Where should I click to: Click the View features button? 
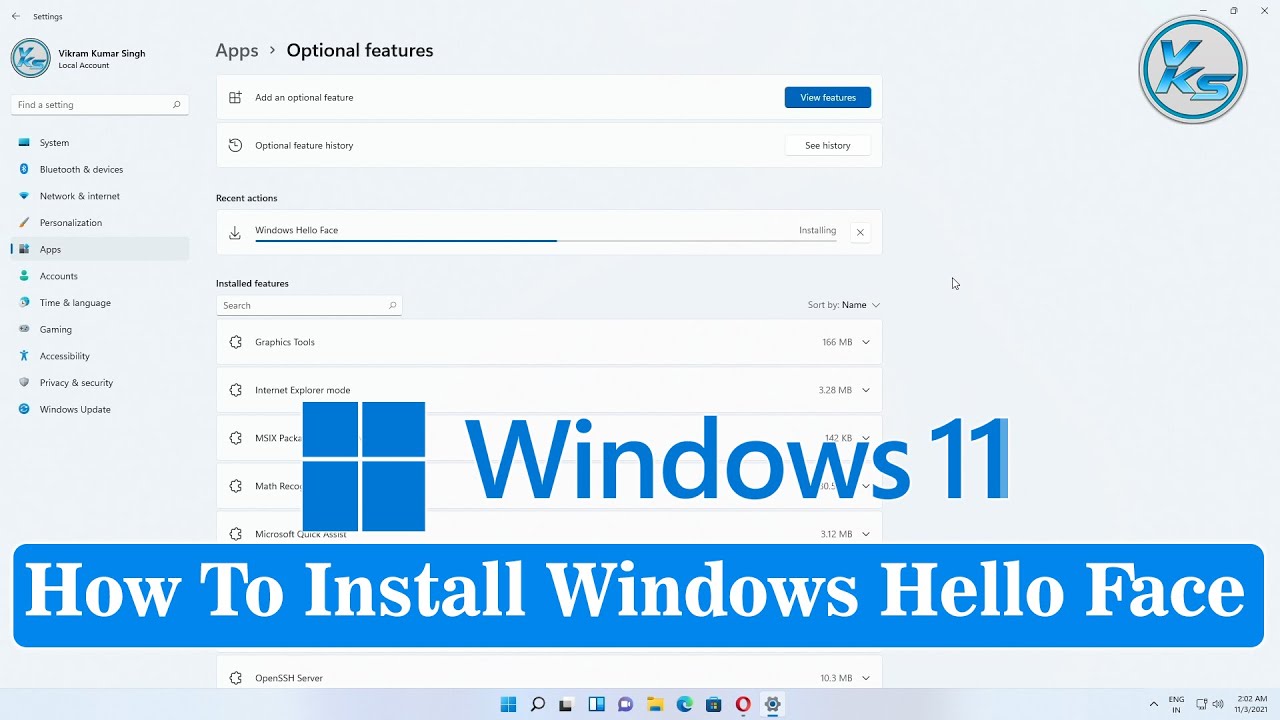828,97
